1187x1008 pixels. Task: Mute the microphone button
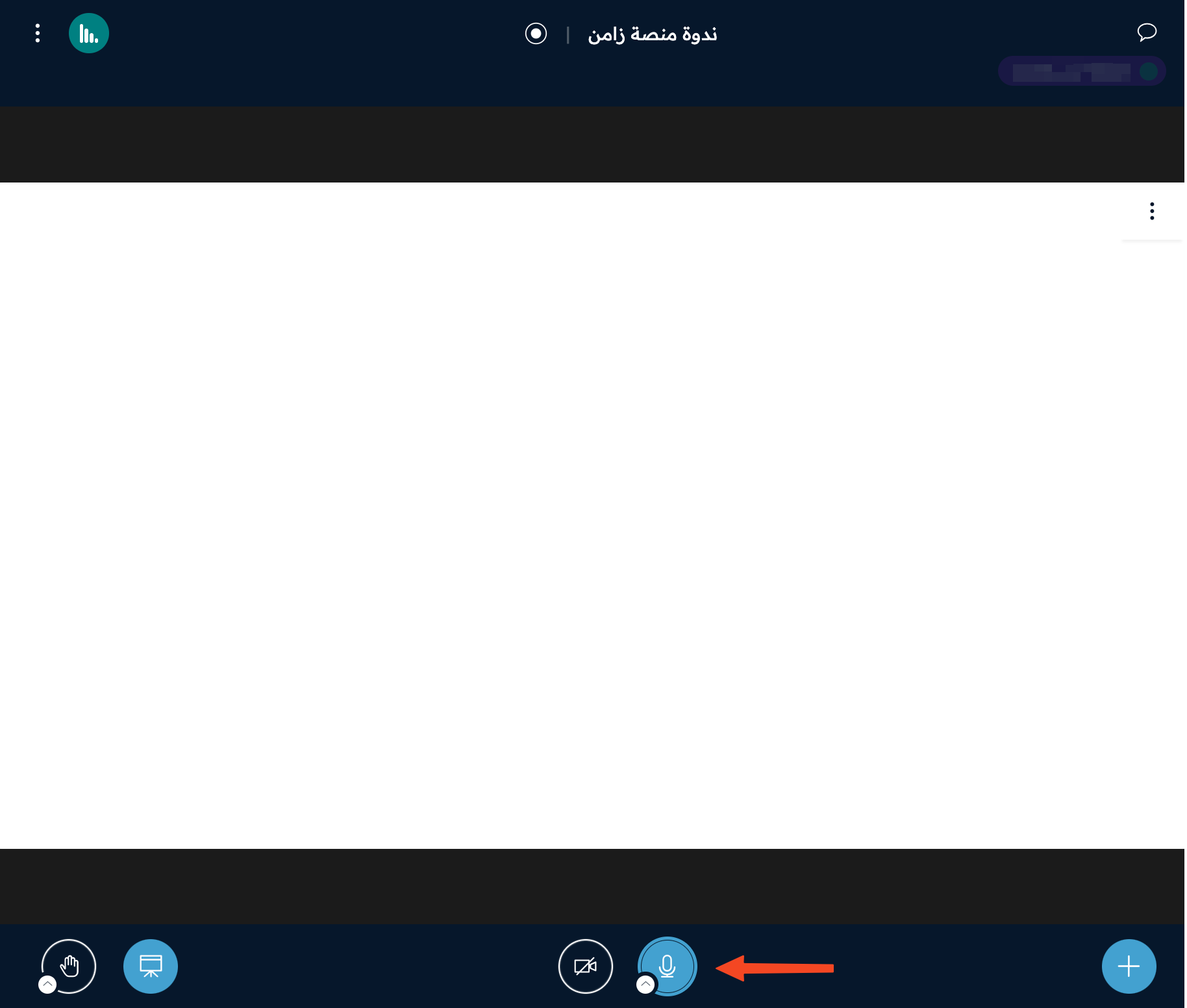point(668,966)
